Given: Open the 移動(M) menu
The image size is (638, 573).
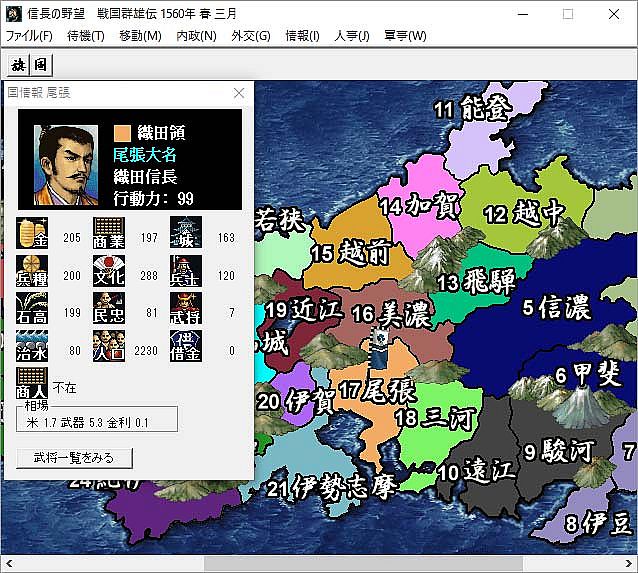Looking at the screenshot, I should (140, 36).
